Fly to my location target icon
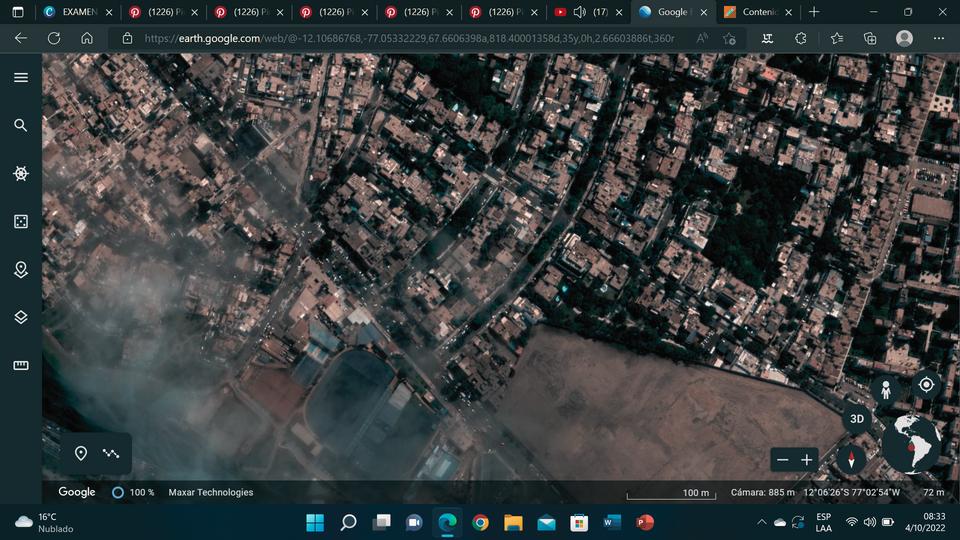Image resolution: width=960 pixels, height=540 pixels. pos(926,384)
